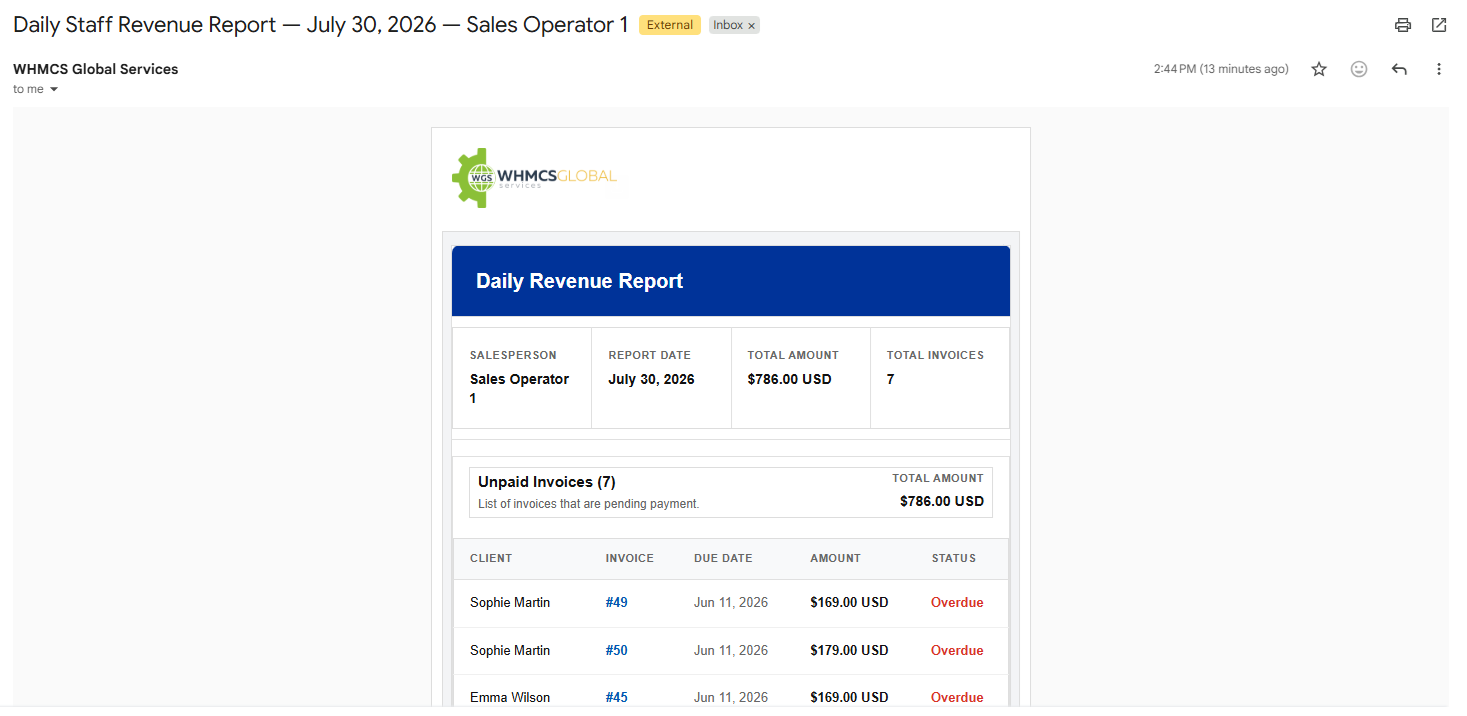Remove Inbox label with x

tap(751, 26)
